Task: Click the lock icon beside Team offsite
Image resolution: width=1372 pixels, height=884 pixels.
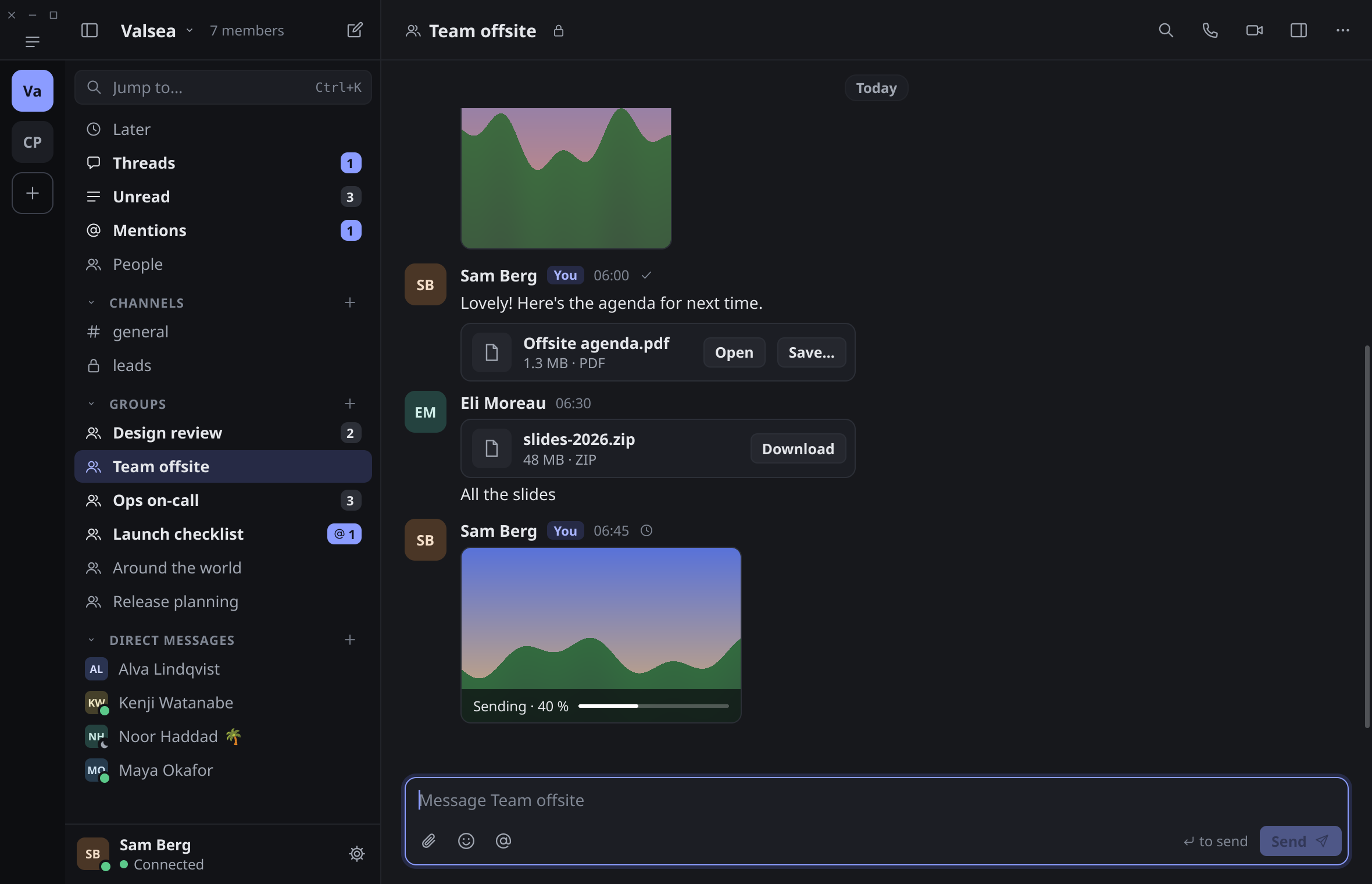Action: 558,31
